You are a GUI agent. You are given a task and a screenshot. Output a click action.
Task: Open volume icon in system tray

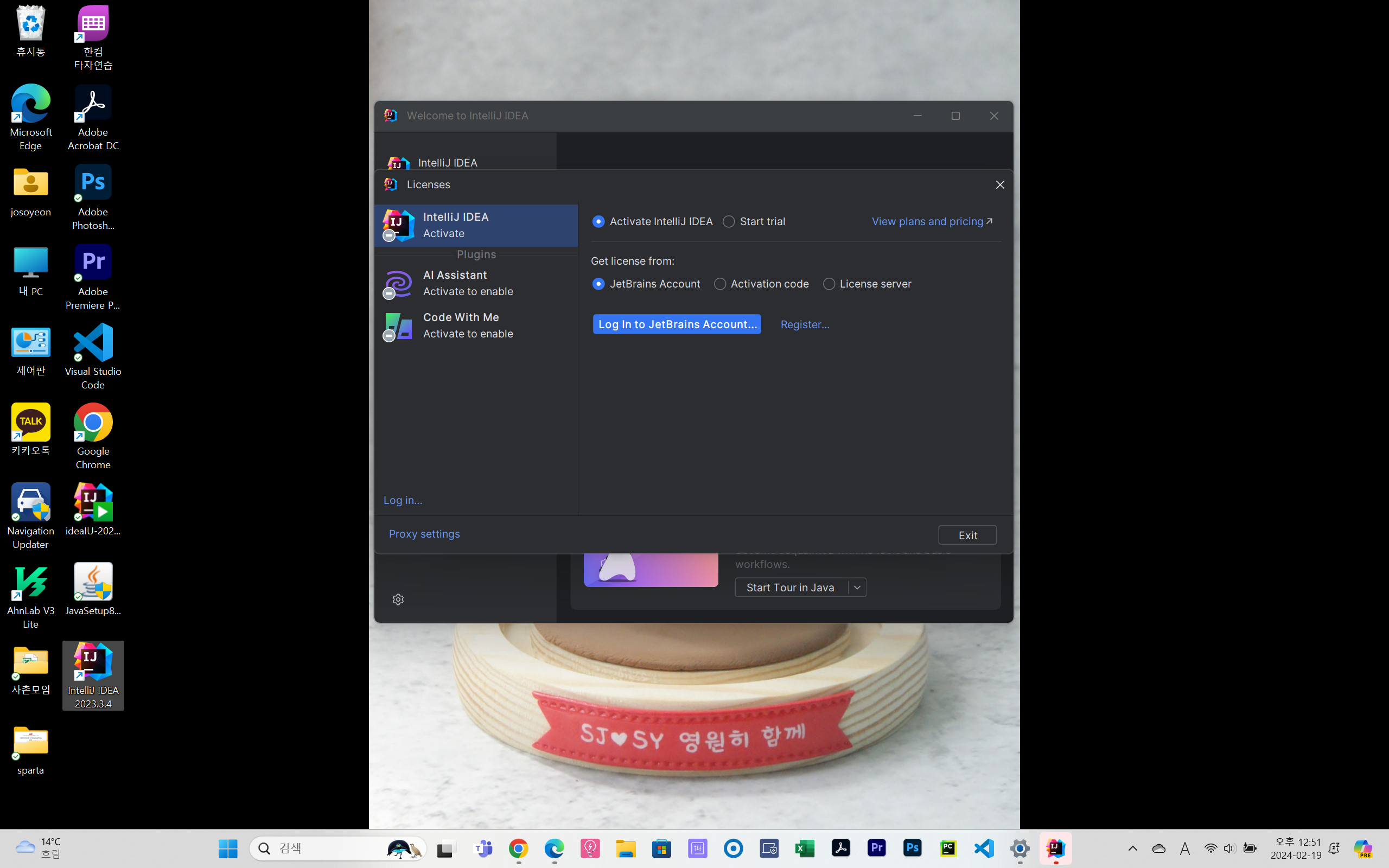(1229, 848)
